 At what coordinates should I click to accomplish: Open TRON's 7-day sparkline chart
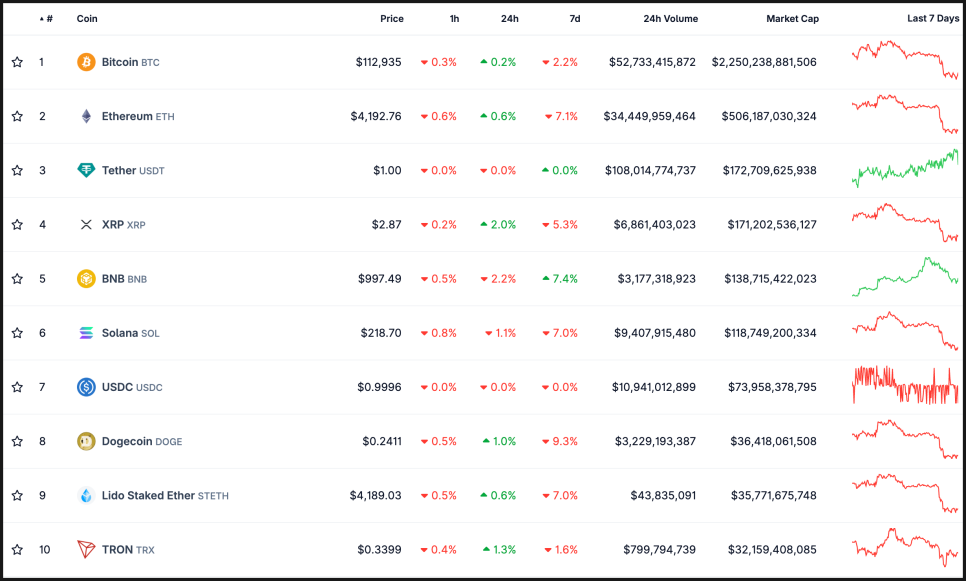[x=905, y=547]
